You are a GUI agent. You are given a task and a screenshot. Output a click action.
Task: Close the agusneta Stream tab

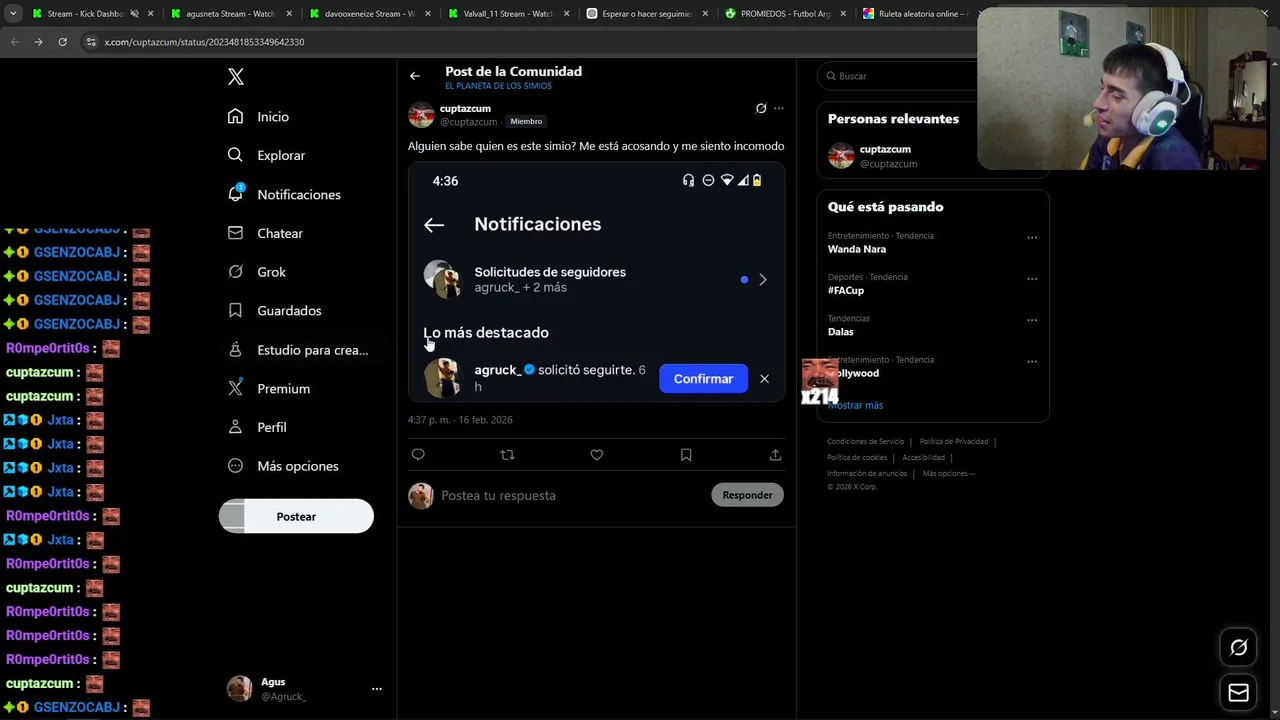click(289, 14)
